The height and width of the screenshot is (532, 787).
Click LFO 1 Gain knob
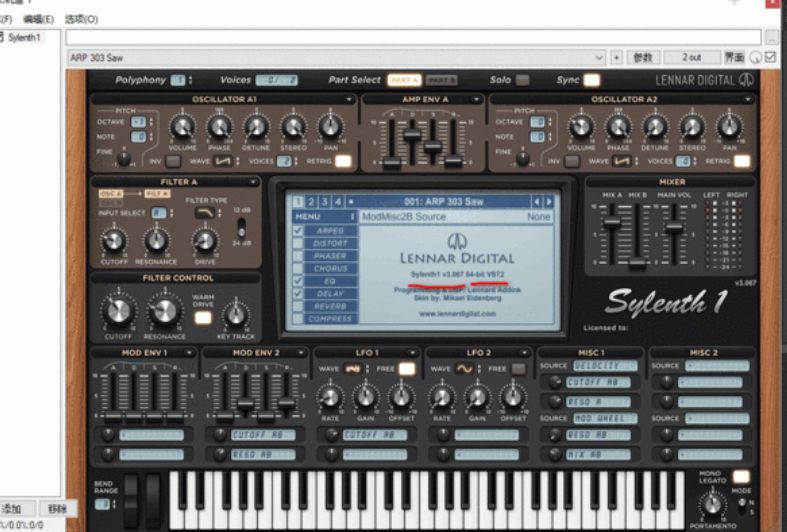[365, 397]
